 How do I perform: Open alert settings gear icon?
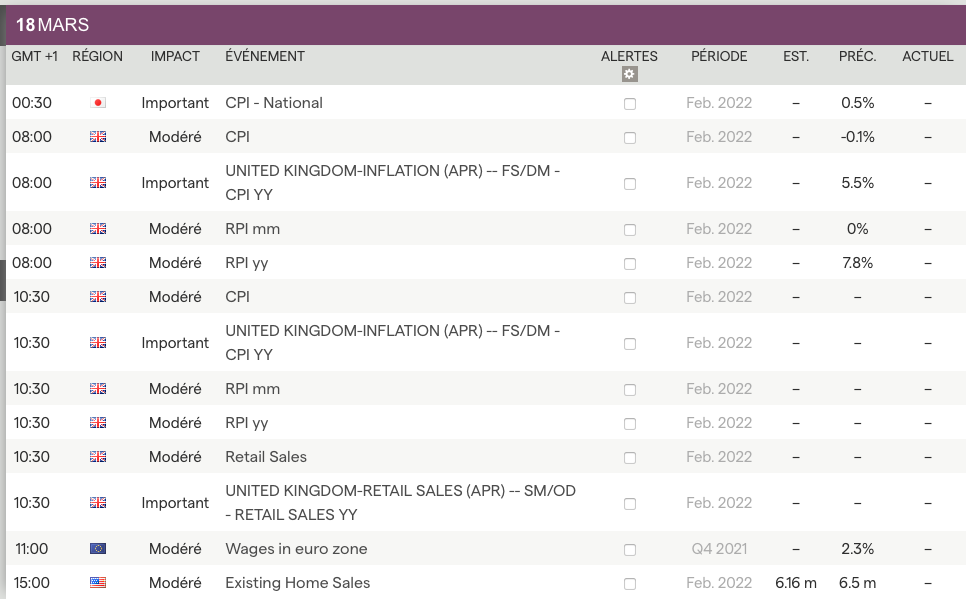pos(629,74)
